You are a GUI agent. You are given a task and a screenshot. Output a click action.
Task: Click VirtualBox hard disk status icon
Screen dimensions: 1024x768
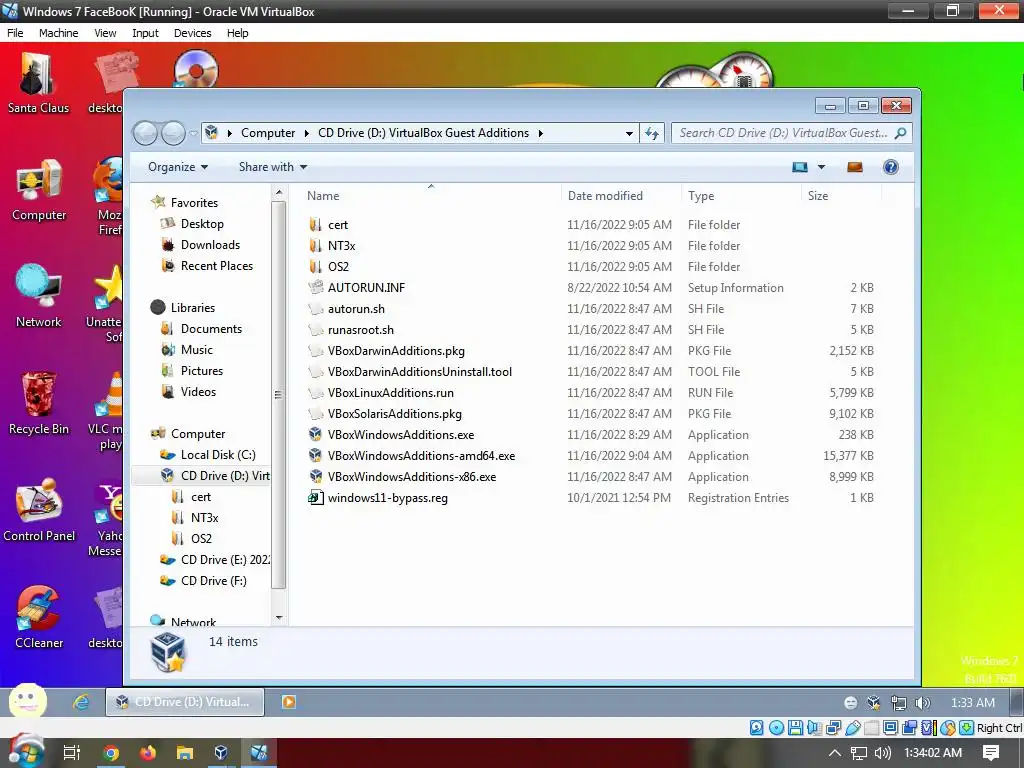756,728
